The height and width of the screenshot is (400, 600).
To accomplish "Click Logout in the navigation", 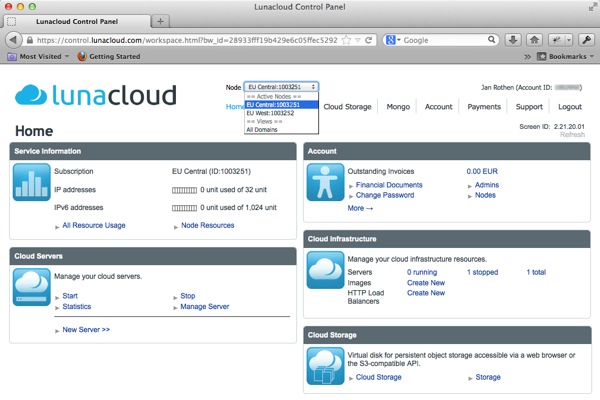I will coord(570,107).
